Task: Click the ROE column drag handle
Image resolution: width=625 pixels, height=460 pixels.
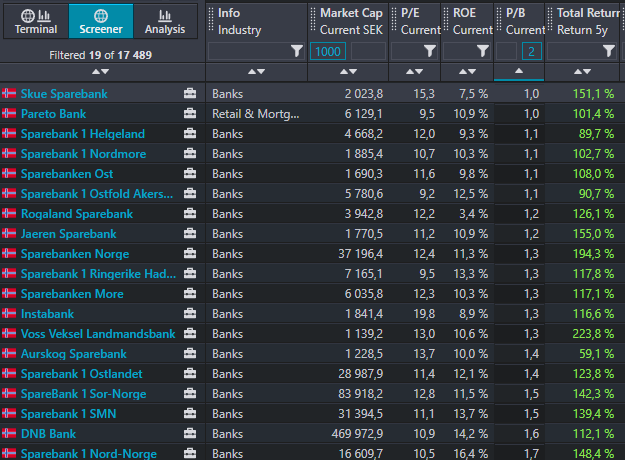Action: click(x=446, y=21)
